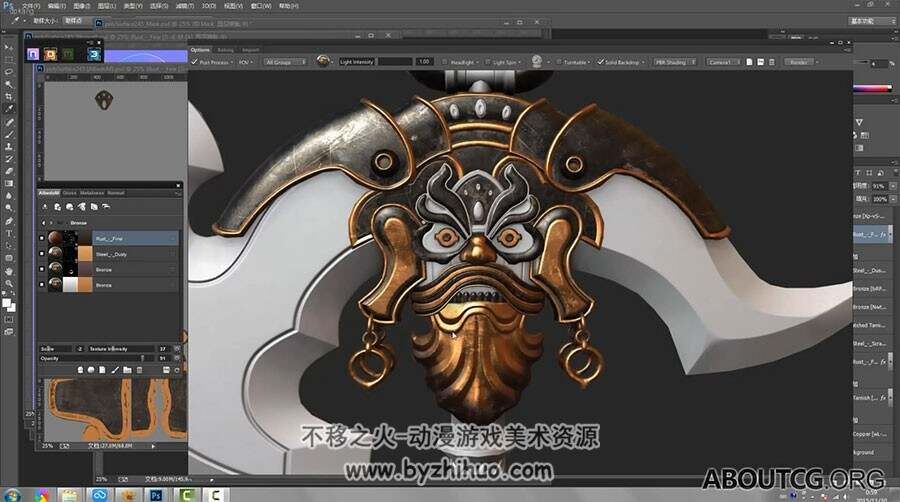
Task: Click the Steel_-_Dusty orange color swatch
Action: 85,254
